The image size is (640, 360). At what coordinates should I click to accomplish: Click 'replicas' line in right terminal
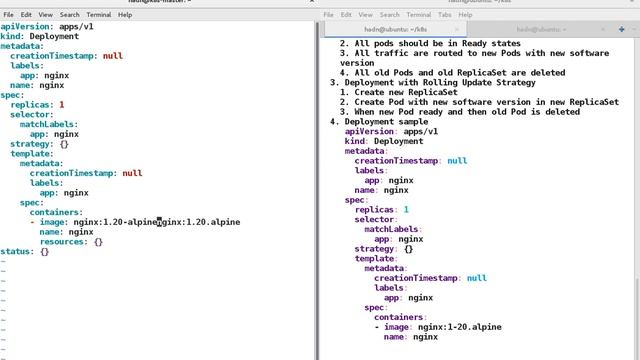click(x=382, y=209)
